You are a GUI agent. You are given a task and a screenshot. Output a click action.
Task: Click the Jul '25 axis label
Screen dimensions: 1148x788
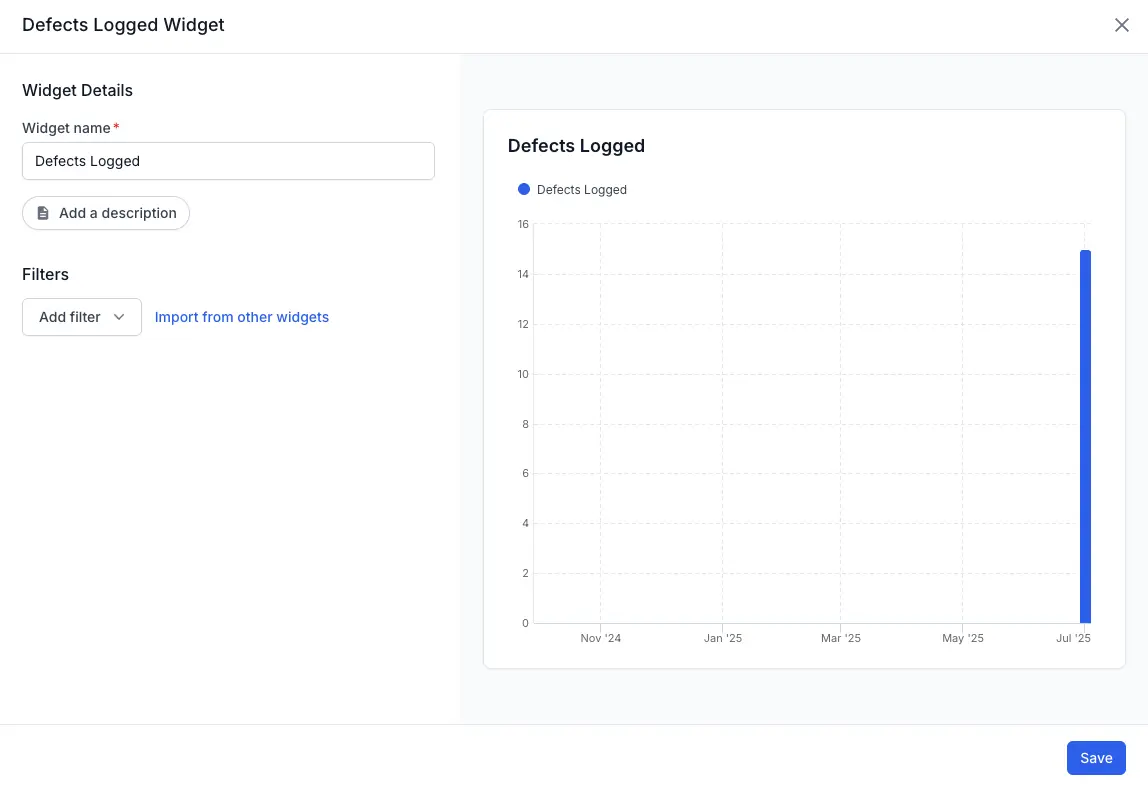pyautogui.click(x=1073, y=638)
